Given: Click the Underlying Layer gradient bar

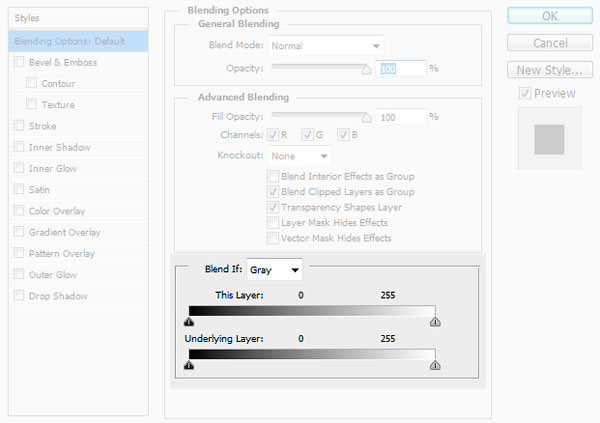Looking at the screenshot, I should [312, 354].
